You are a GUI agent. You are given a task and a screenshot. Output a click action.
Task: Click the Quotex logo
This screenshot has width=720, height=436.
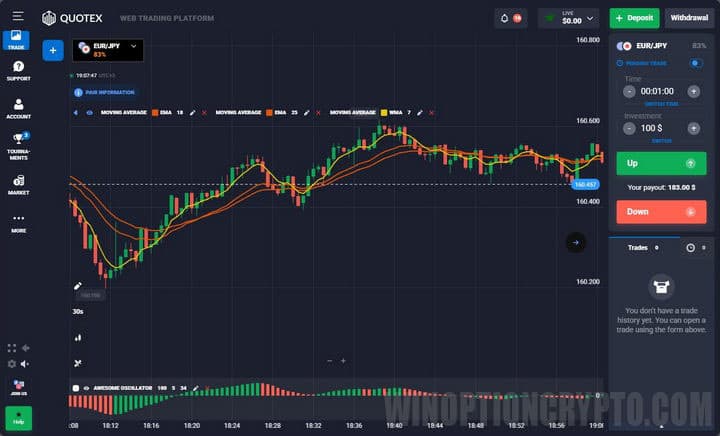(72, 18)
